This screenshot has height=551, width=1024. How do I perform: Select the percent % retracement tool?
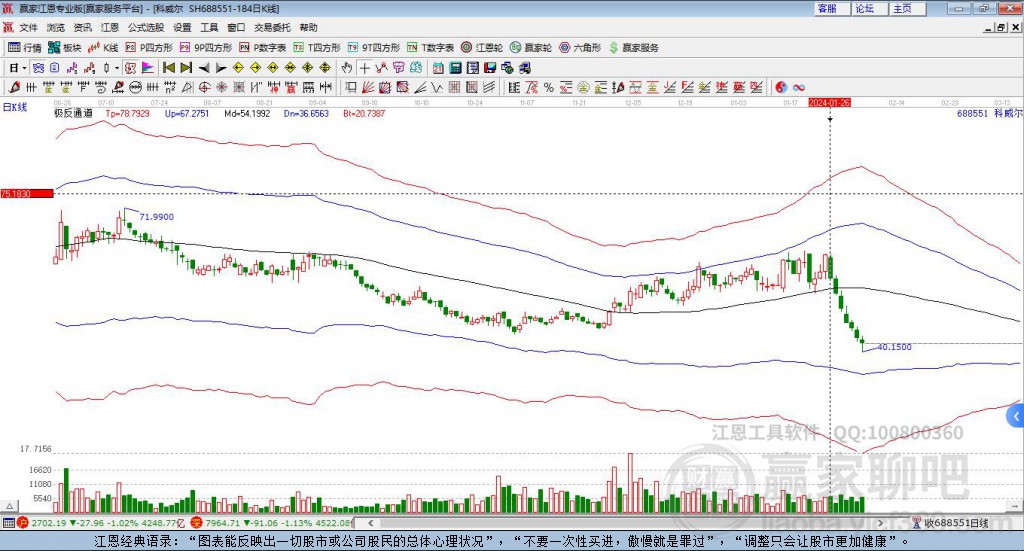pyautogui.click(x=549, y=87)
